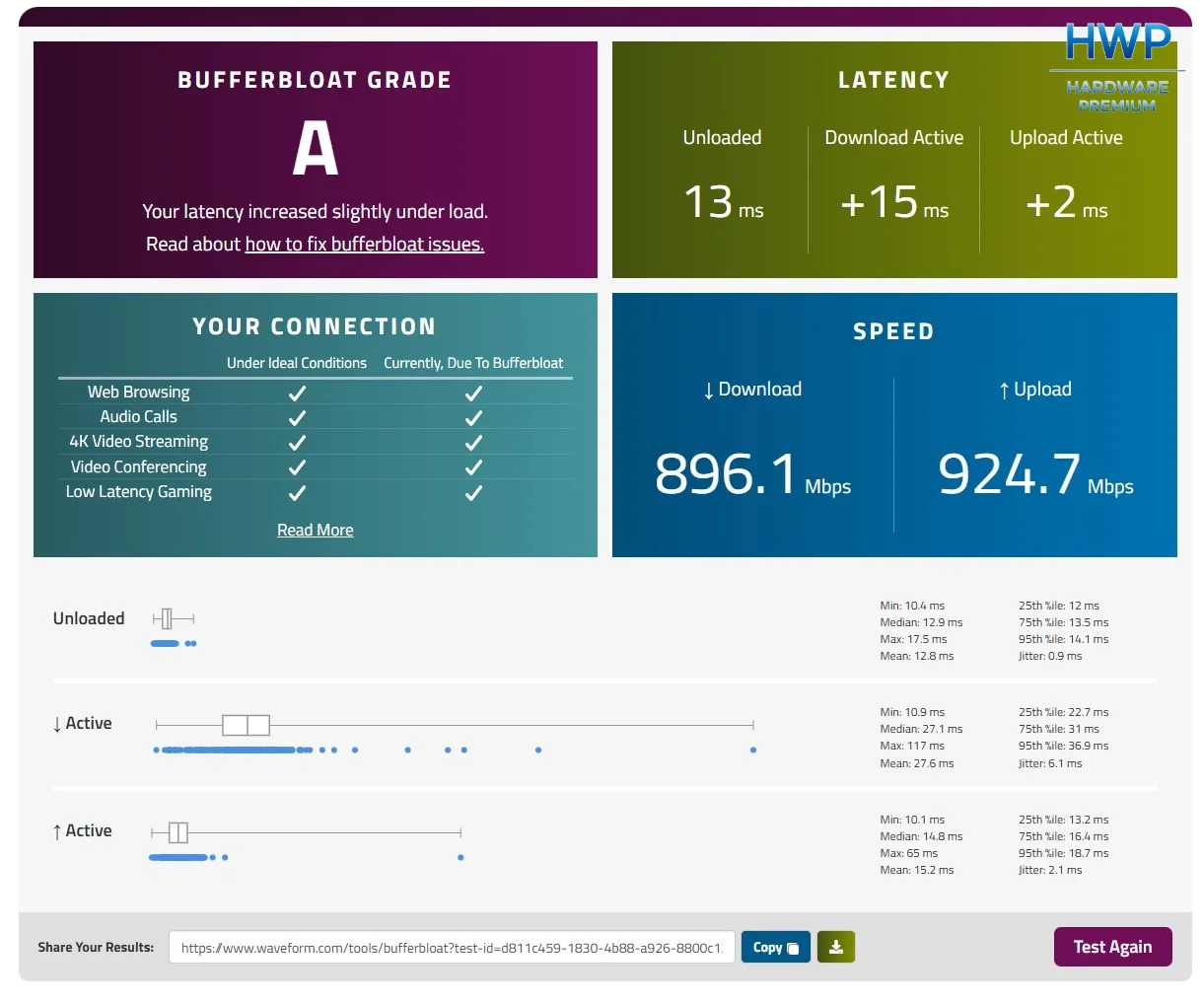1204x1002 pixels.
Task: Click the box in the Upload Active box plot
Action: pyautogui.click(x=178, y=832)
